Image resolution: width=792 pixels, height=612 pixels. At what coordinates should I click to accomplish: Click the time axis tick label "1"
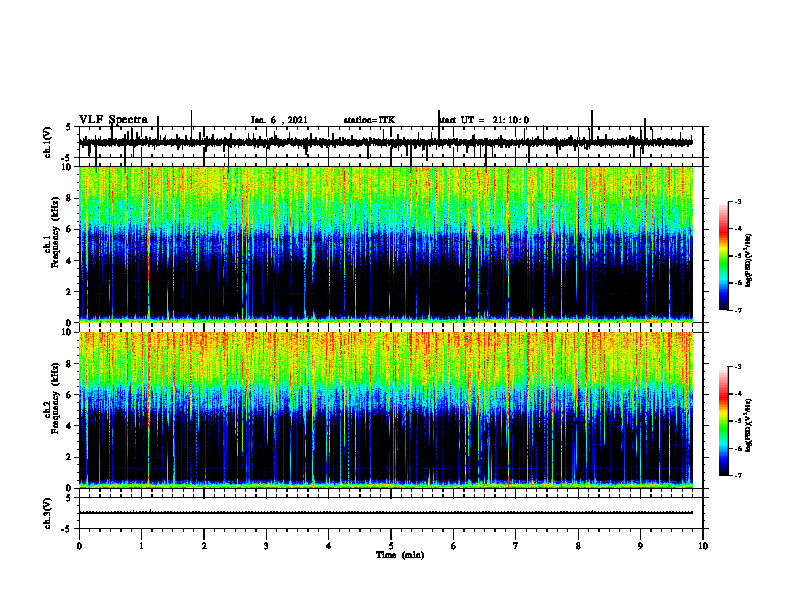[x=141, y=546]
